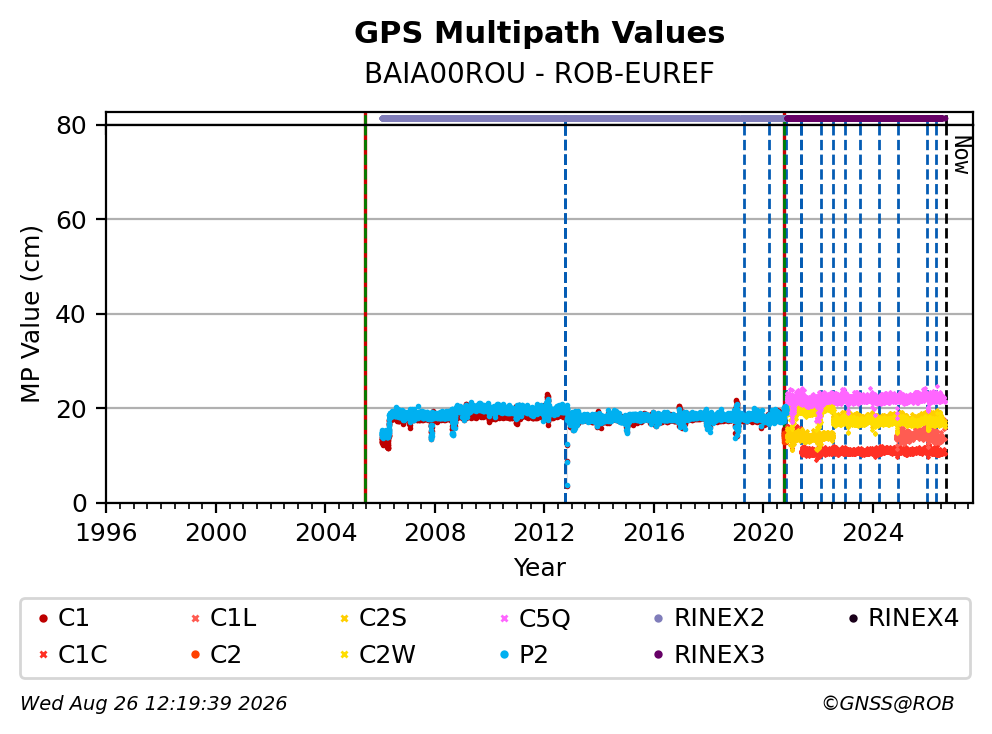
Task: Click the ©GNSS@ROB copyright text
Action: click(888, 704)
